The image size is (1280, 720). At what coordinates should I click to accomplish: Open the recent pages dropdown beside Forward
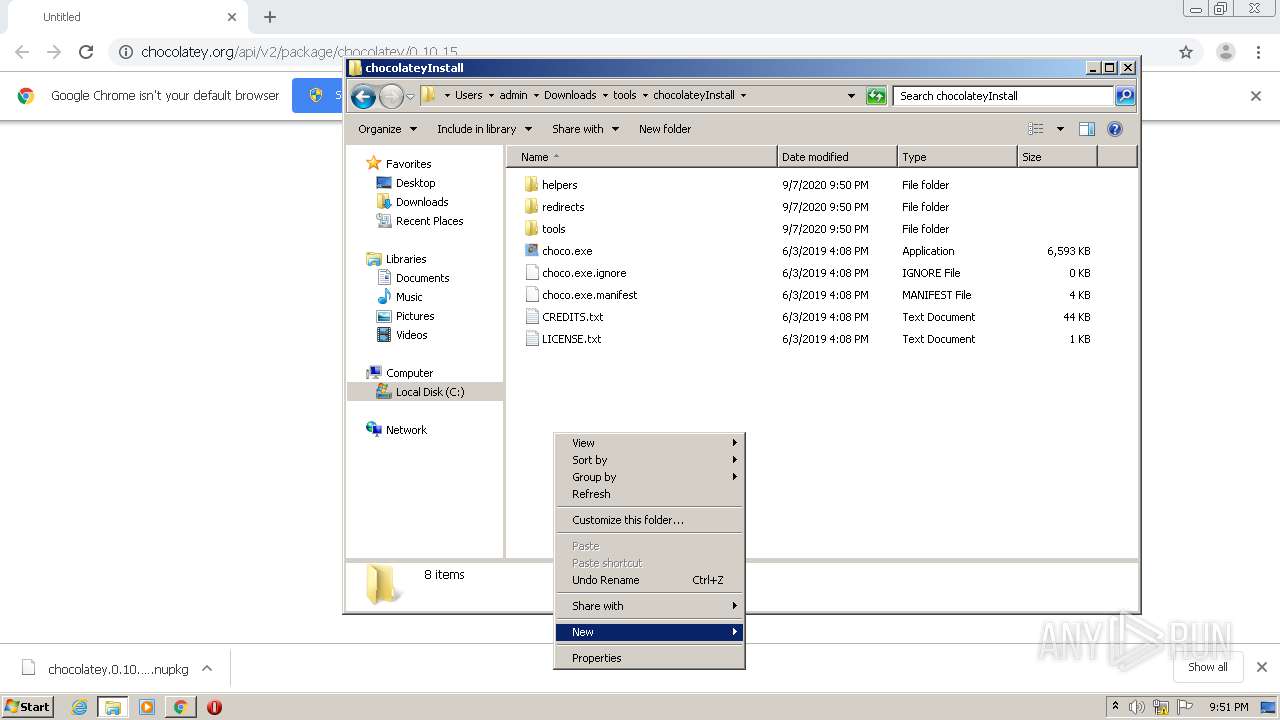click(x=410, y=97)
